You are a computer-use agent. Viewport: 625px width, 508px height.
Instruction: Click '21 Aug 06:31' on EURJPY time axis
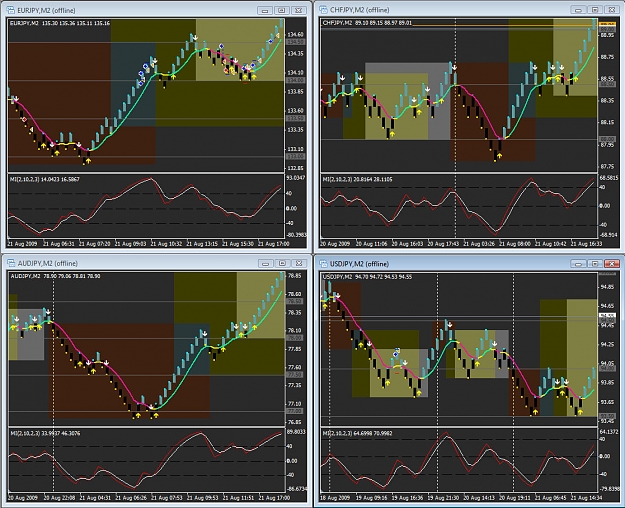tap(59, 244)
